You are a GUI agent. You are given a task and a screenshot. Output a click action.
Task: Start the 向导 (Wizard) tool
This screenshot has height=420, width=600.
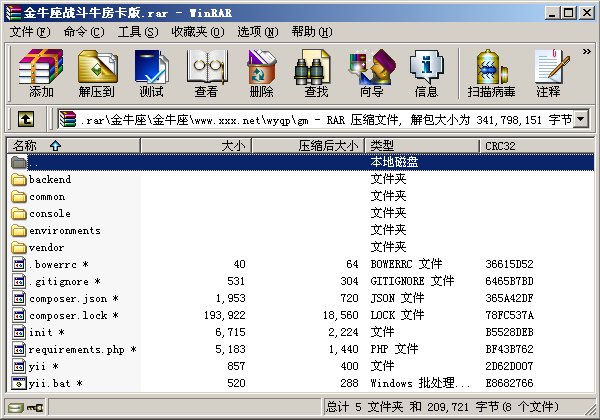(x=371, y=74)
